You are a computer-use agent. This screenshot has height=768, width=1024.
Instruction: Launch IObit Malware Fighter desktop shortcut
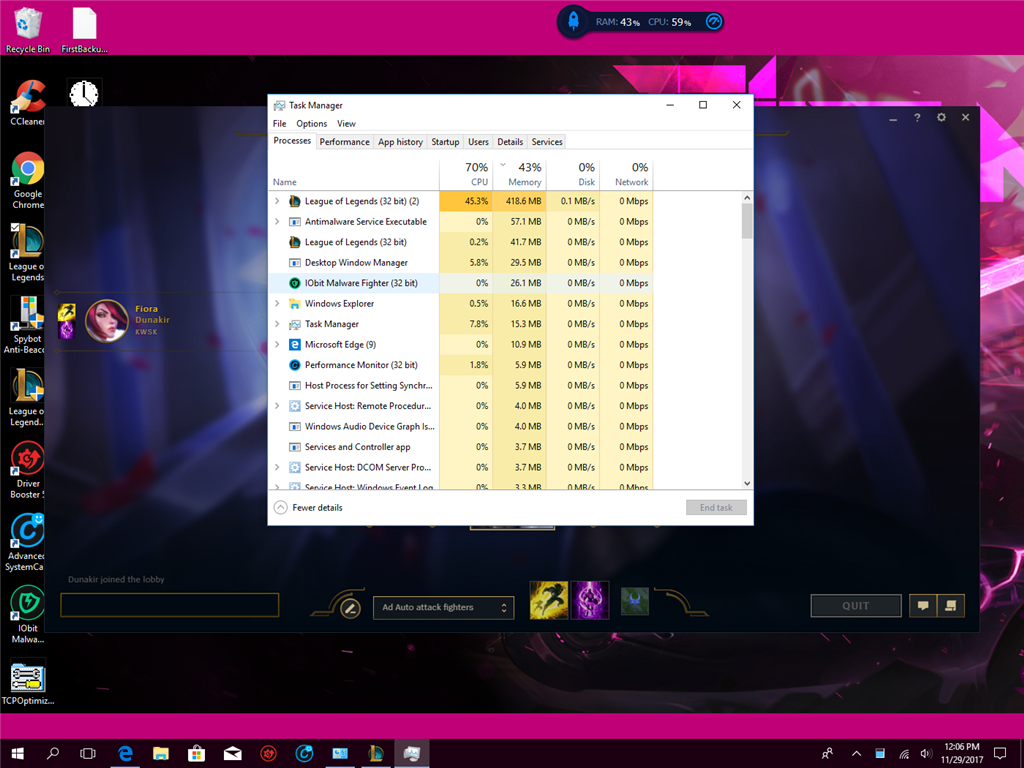click(x=27, y=614)
